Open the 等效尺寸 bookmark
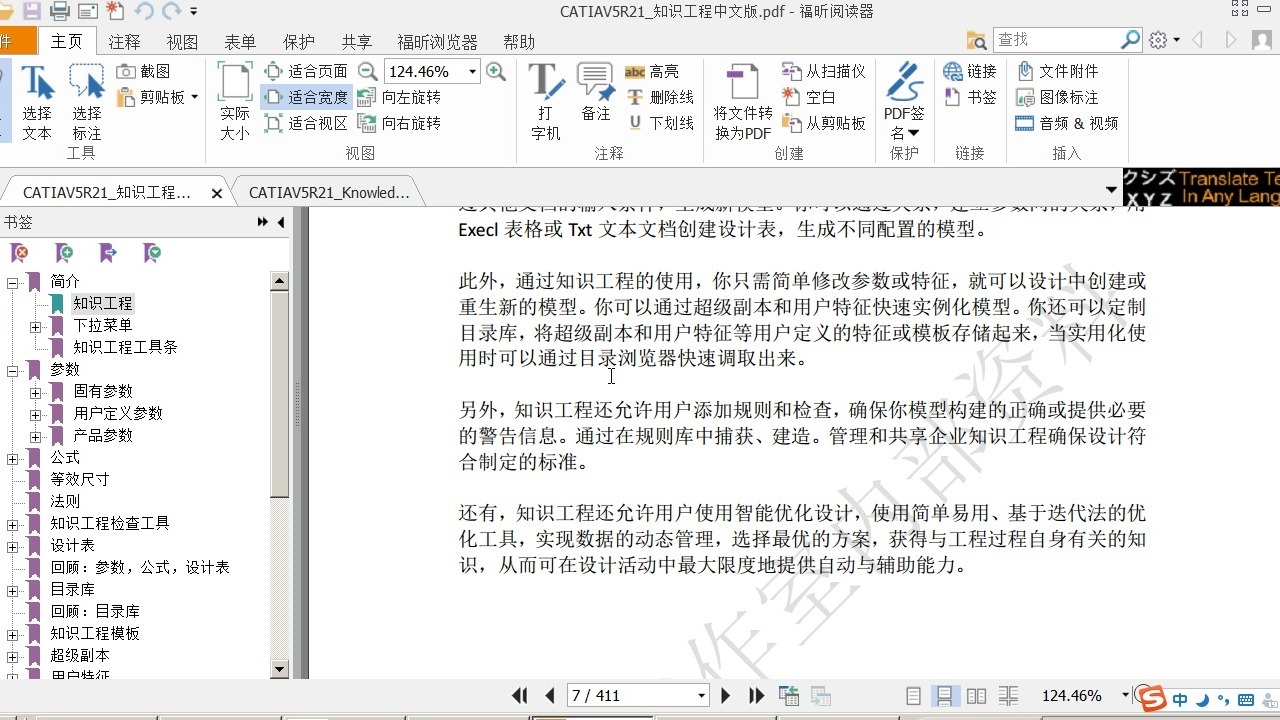Image resolution: width=1280 pixels, height=720 pixels. pos(80,479)
